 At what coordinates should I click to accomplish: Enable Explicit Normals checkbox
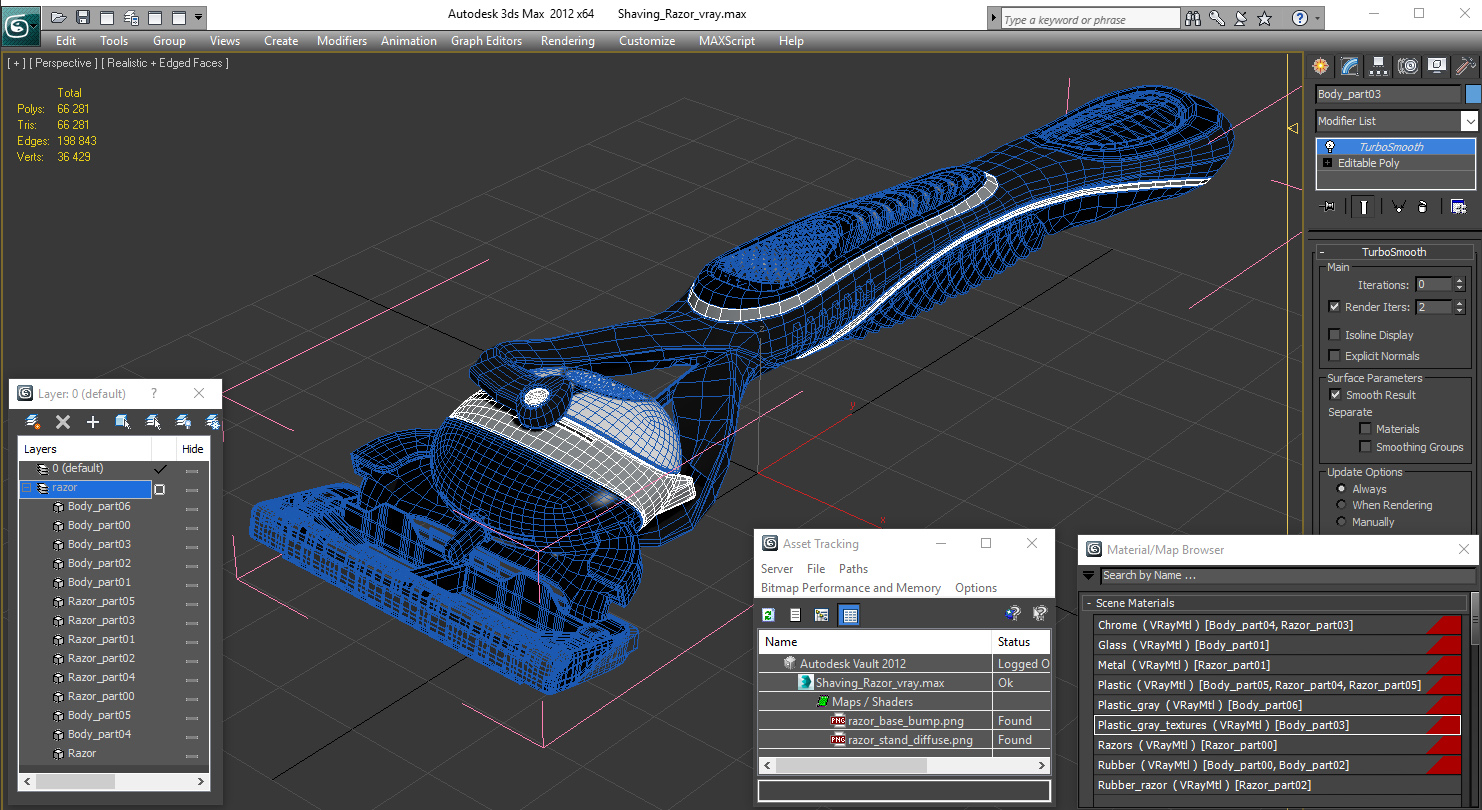coord(1334,355)
